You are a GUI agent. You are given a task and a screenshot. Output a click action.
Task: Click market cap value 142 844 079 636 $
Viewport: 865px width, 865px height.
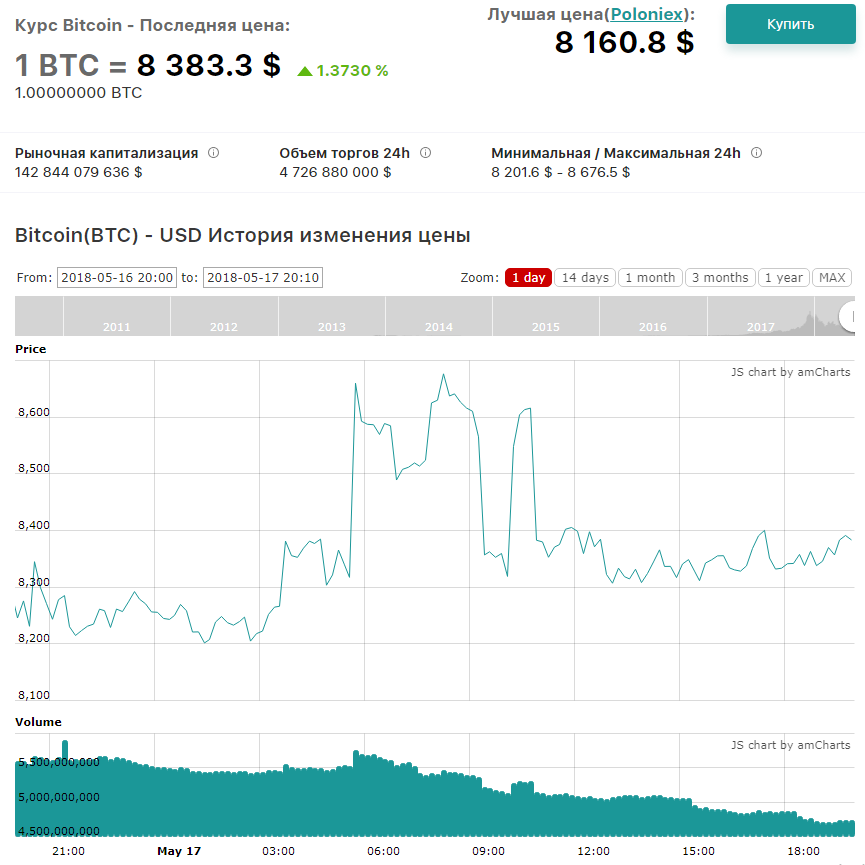(x=78, y=173)
